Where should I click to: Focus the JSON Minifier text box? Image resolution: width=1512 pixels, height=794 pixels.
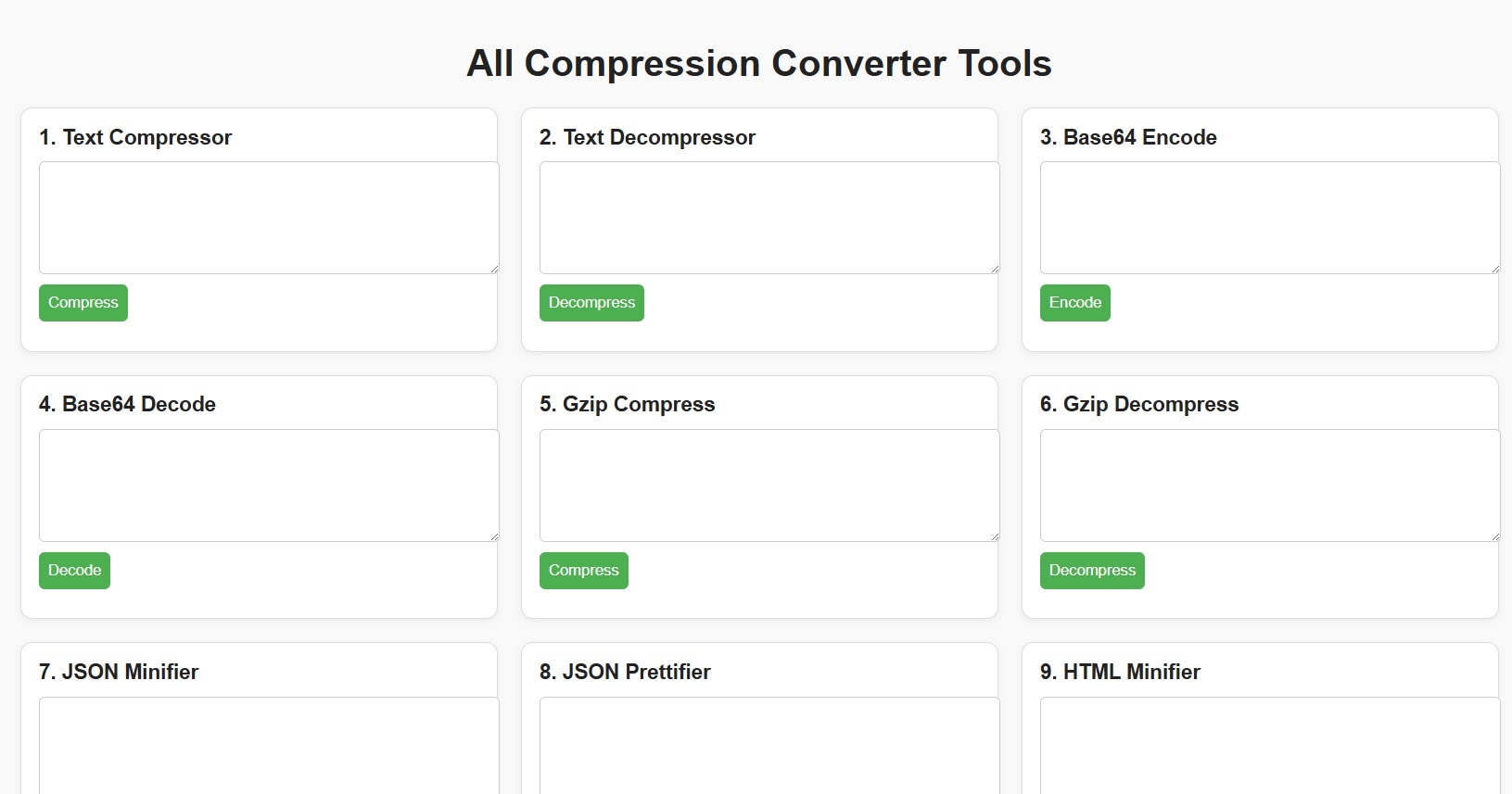[x=269, y=746]
